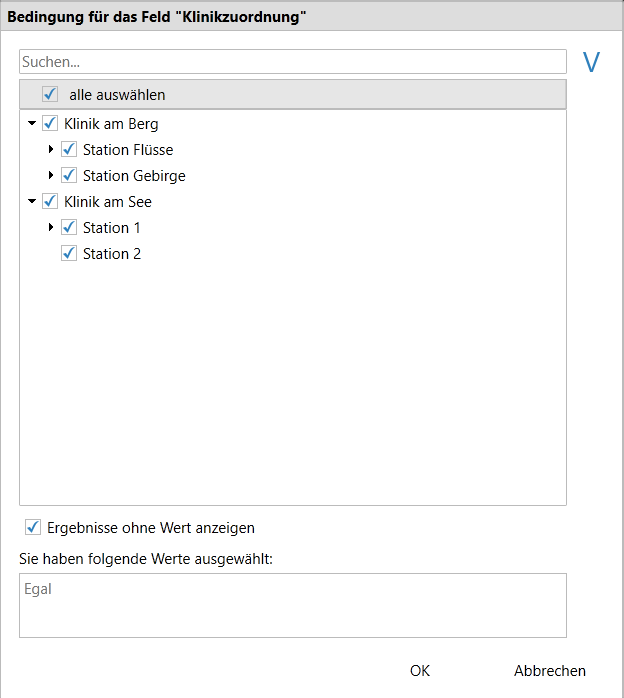Expand the Station Gebirge node
Viewport: 624px width, 698px height.
click(x=51, y=176)
